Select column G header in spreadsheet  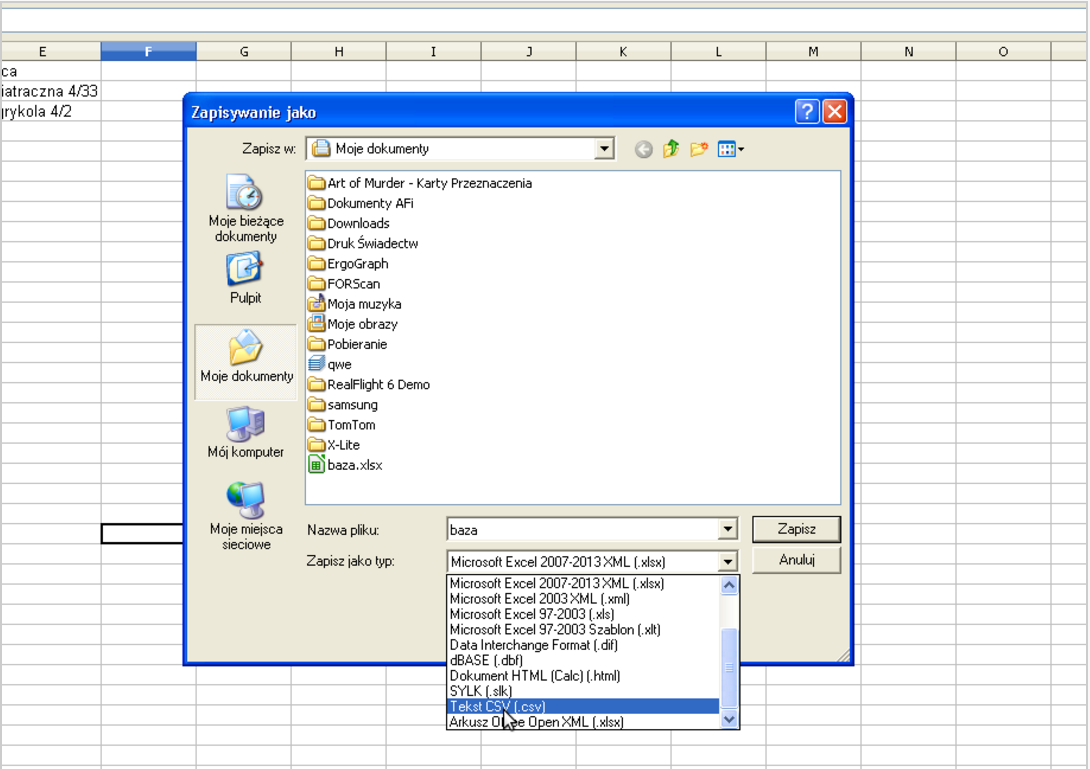point(243,51)
